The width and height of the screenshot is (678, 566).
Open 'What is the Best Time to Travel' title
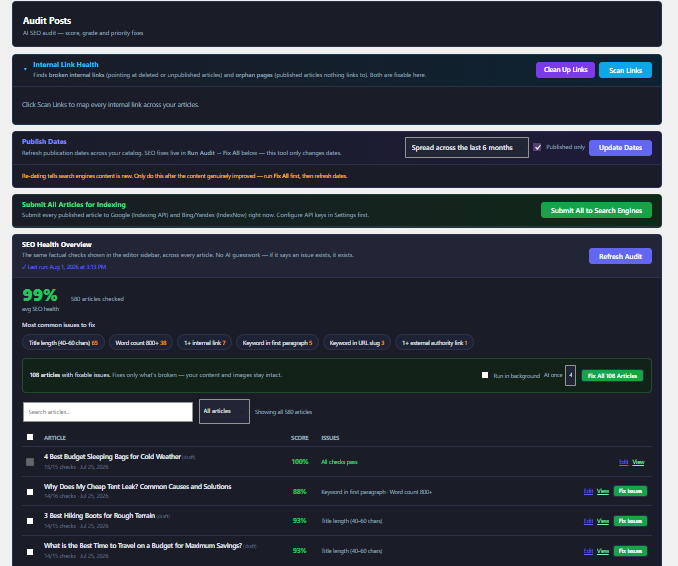143,546
